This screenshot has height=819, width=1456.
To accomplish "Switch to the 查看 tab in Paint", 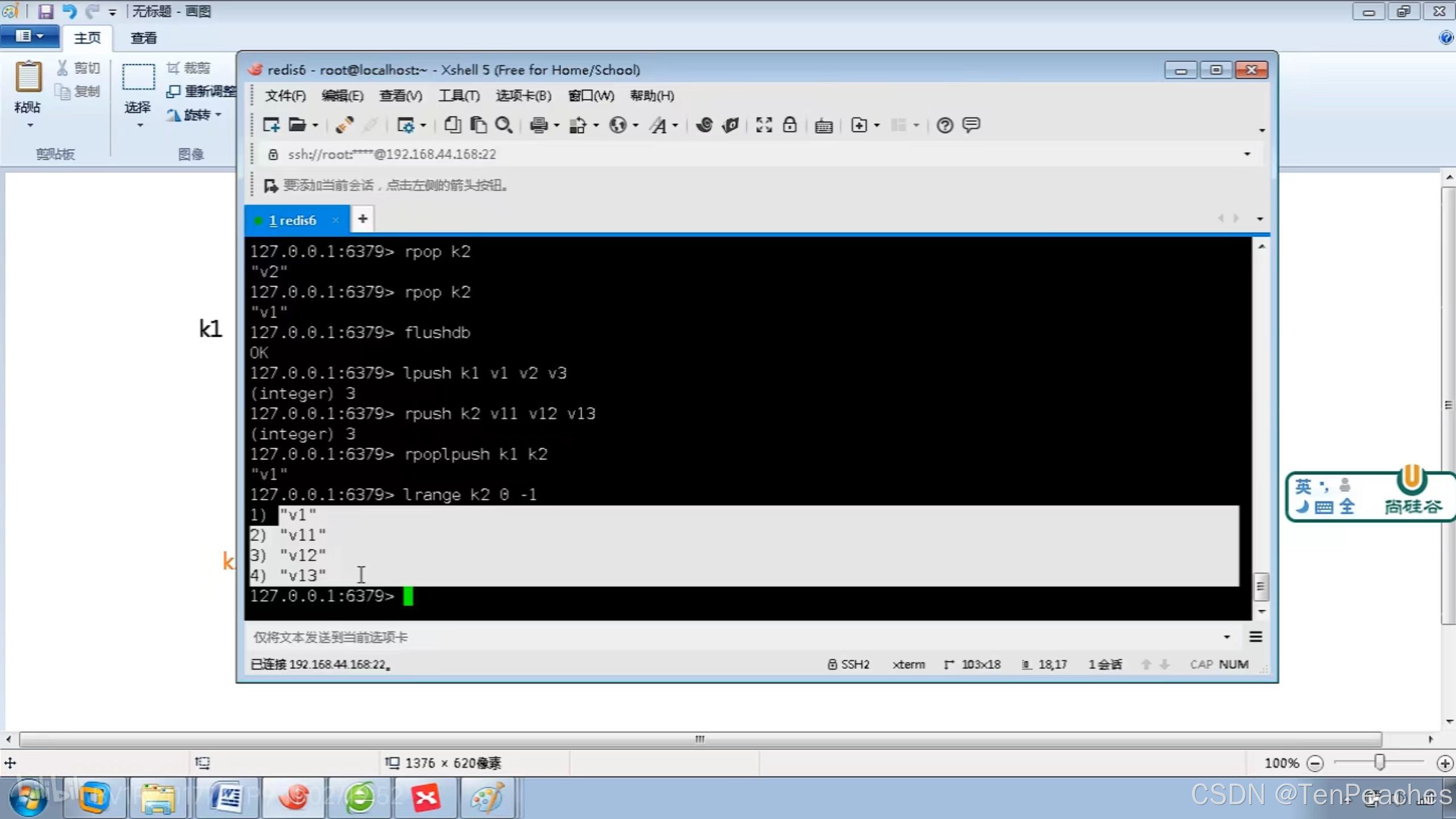I will 143,38.
